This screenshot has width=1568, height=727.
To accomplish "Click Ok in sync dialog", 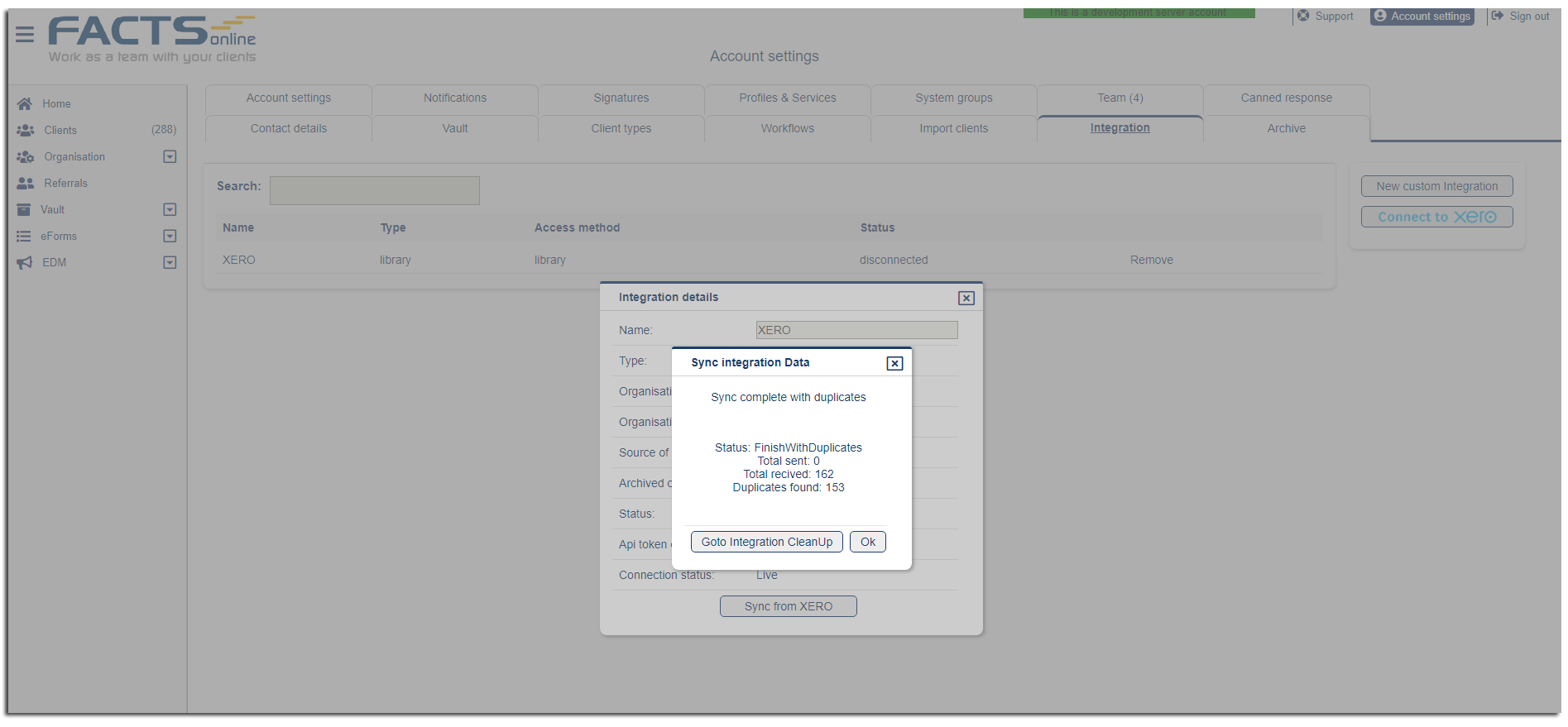I will [x=868, y=542].
